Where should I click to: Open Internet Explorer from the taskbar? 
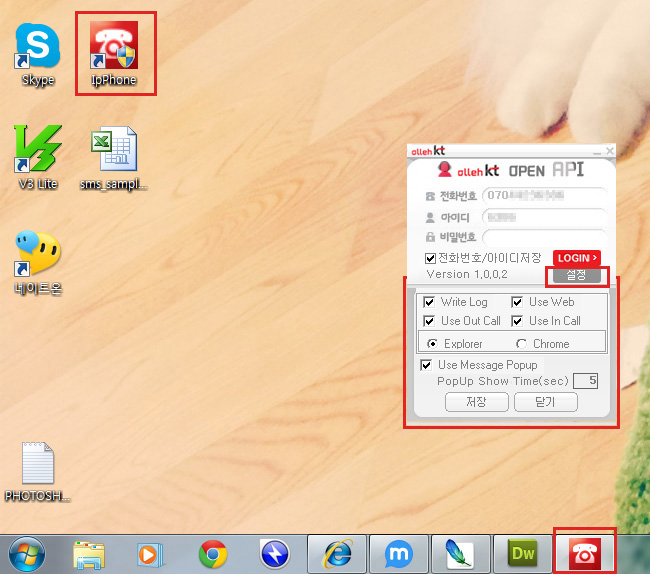[336, 553]
